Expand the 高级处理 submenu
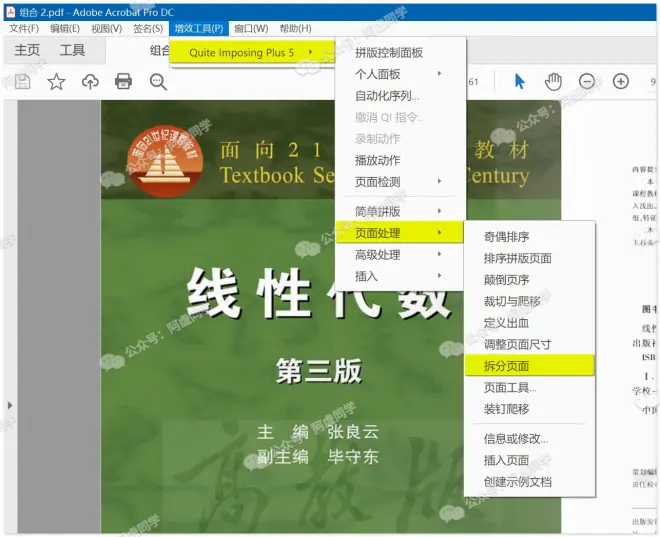The width and height of the screenshot is (660, 537). pos(400,254)
